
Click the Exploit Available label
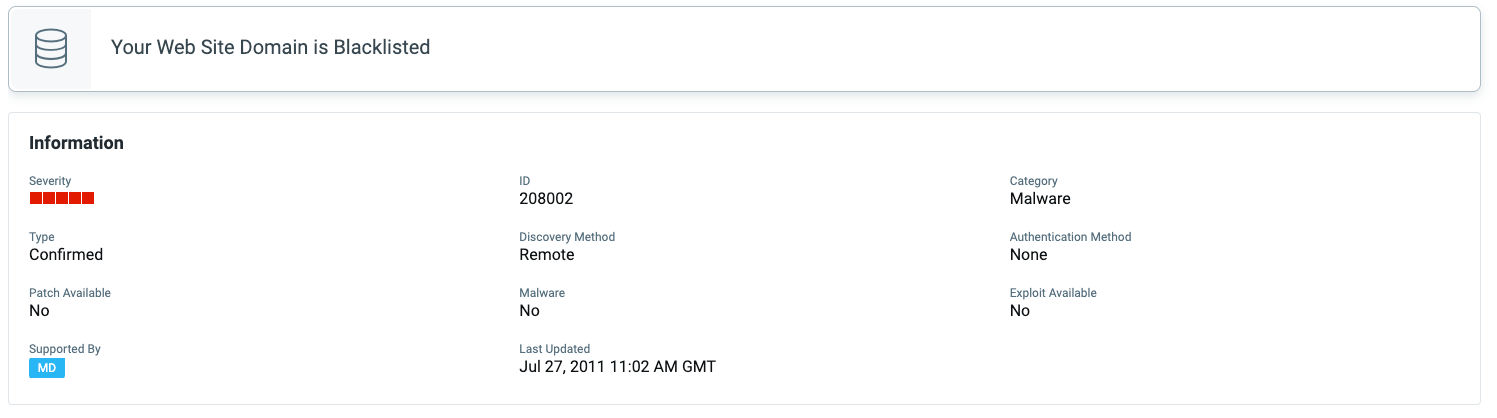tap(1053, 293)
